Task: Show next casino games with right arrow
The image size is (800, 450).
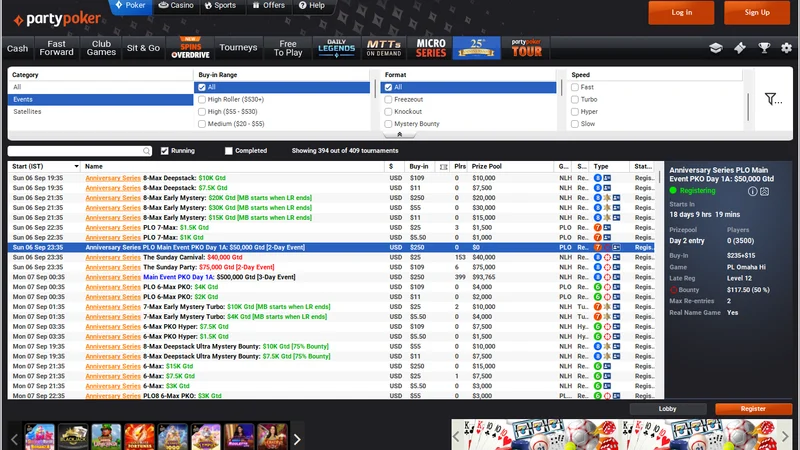Action: [297, 439]
